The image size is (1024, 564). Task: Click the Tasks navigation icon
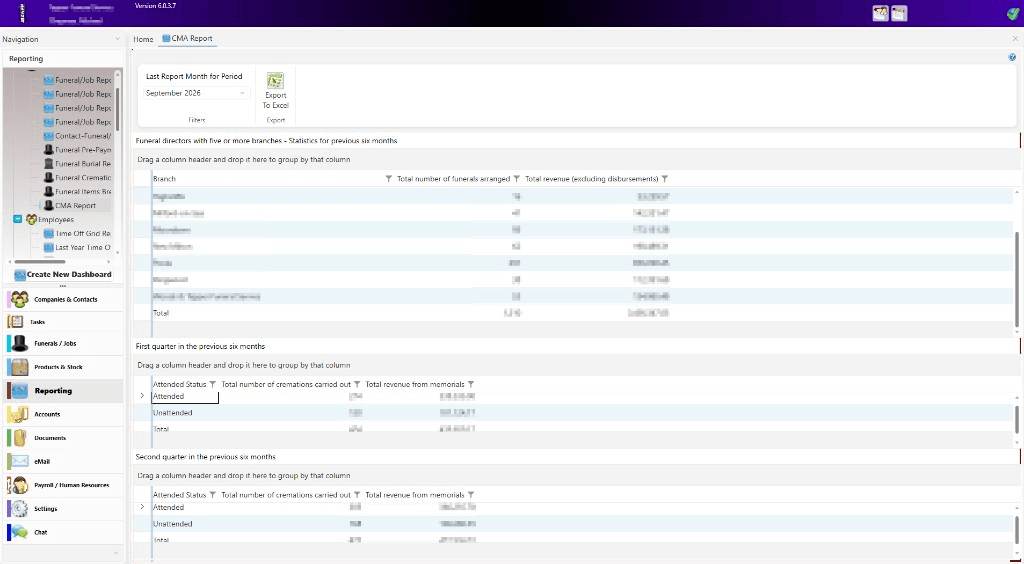coord(15,322)
